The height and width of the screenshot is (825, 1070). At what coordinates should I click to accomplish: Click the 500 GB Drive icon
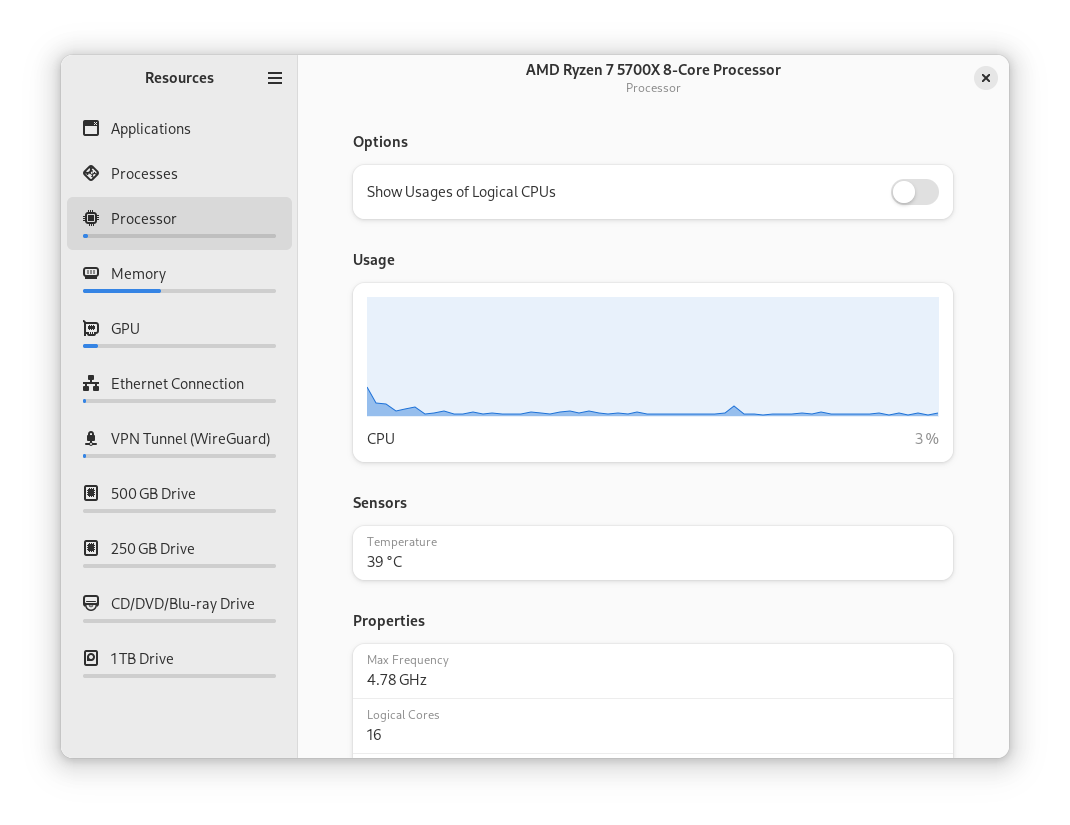pyautogui.click(x=91, y=493)
